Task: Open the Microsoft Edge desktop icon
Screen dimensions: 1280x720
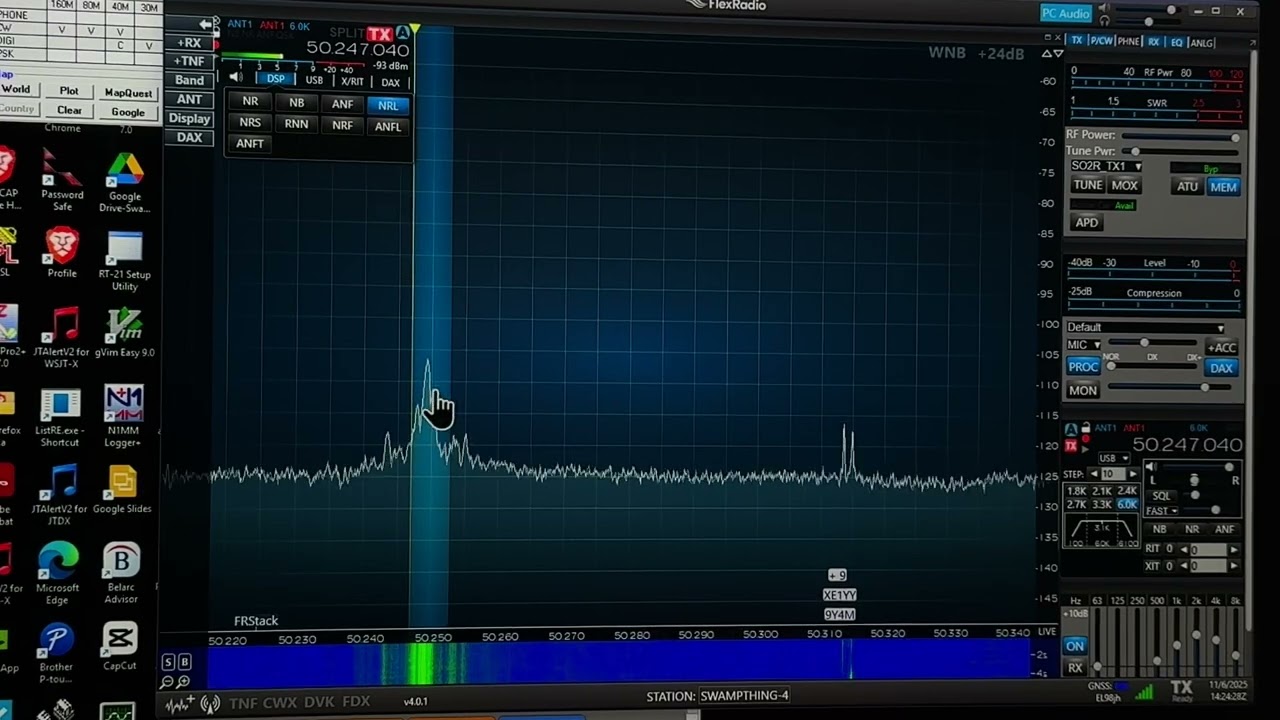Action: (x=58, y=574)
